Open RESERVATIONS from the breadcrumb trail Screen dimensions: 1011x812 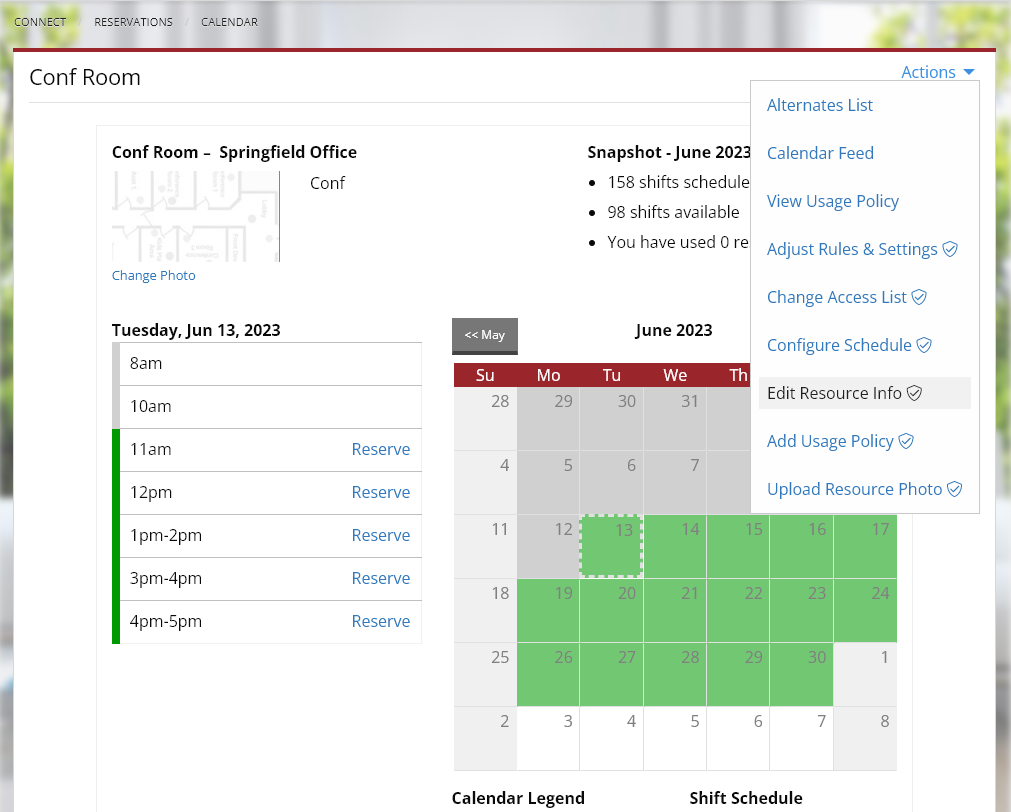click(133, 21)
